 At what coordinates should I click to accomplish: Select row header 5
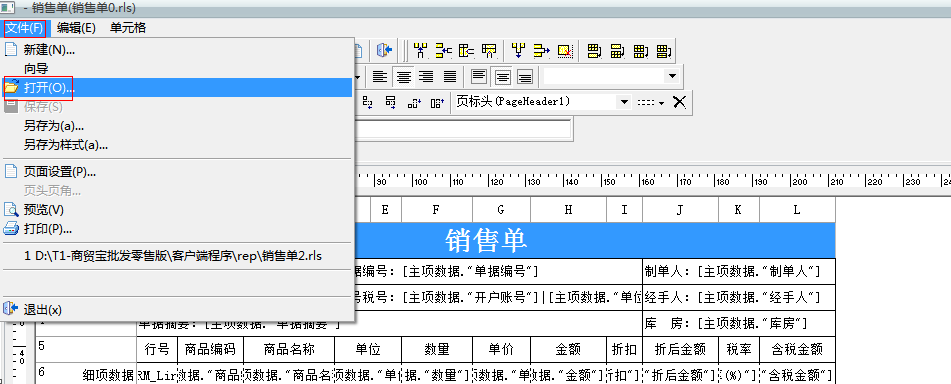click(86, 349)
